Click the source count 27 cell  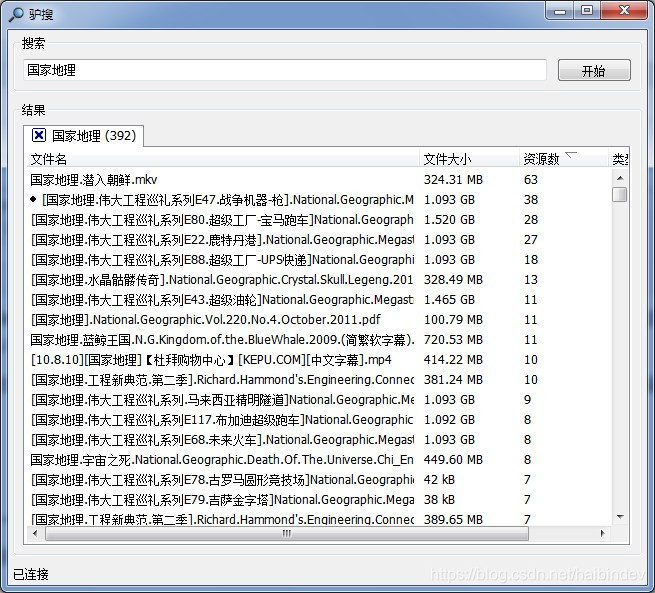pos(531,240)
